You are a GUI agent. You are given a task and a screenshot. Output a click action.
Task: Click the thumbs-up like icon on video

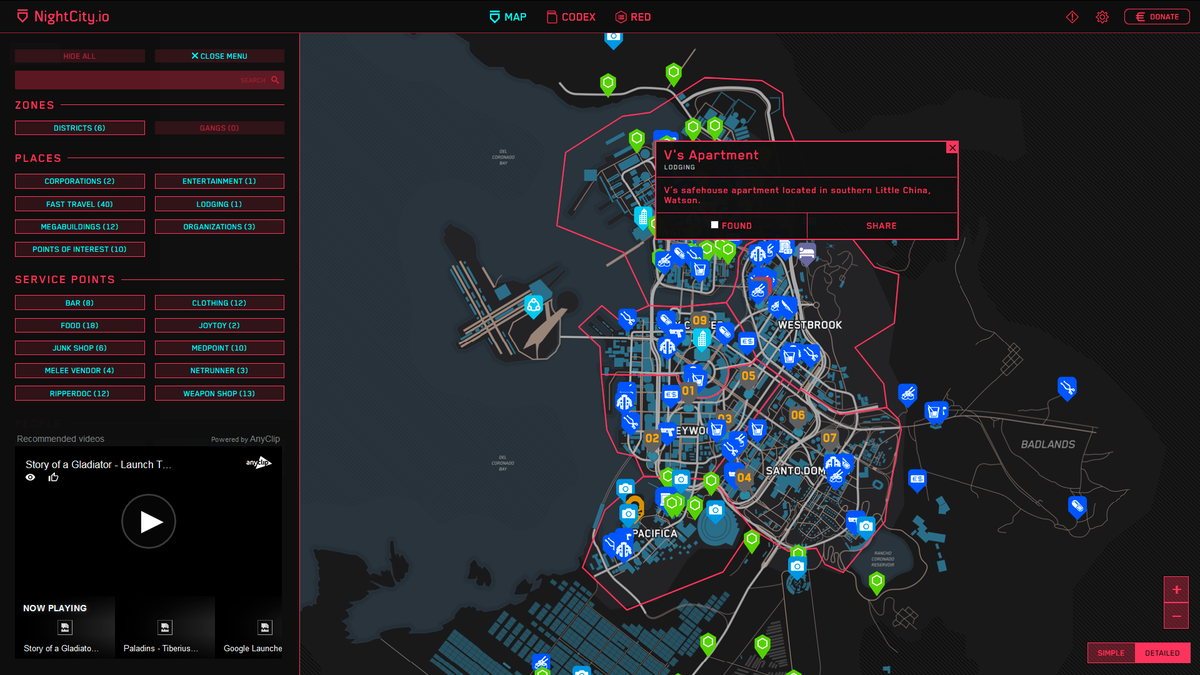[53, 477]
